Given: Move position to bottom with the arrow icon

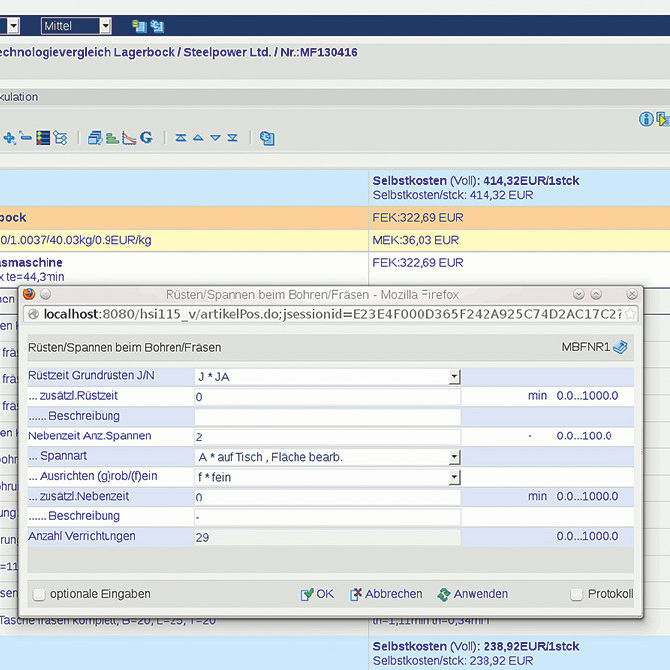Looking at the screenshot, I should click(232, 138).
